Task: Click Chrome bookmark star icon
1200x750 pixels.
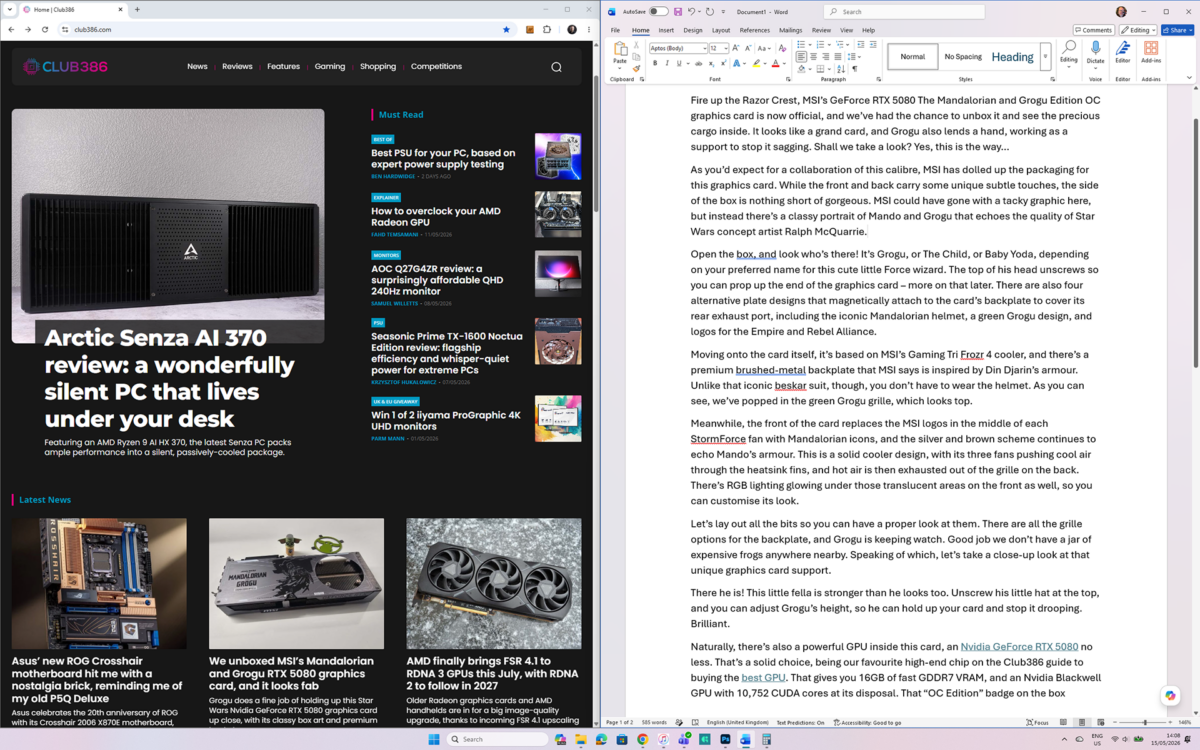Action: tap(506, 30)
